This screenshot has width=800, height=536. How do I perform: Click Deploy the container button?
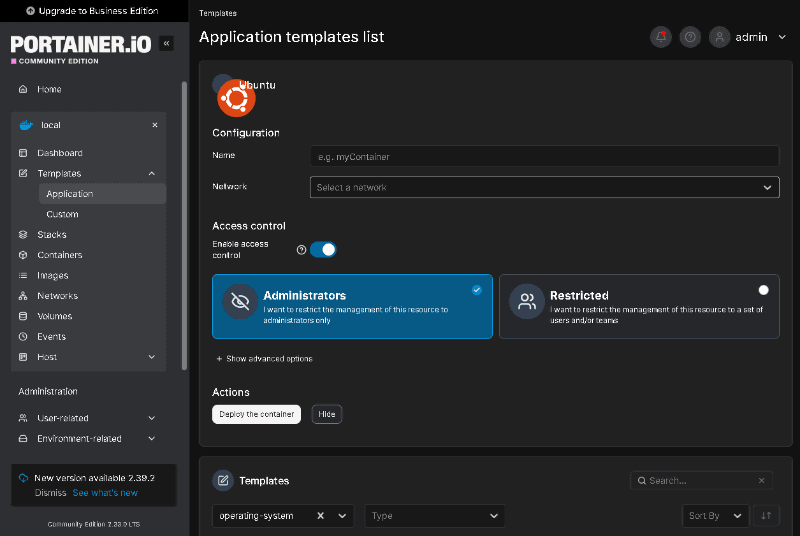pyautogui.click(x=257, y=414)
